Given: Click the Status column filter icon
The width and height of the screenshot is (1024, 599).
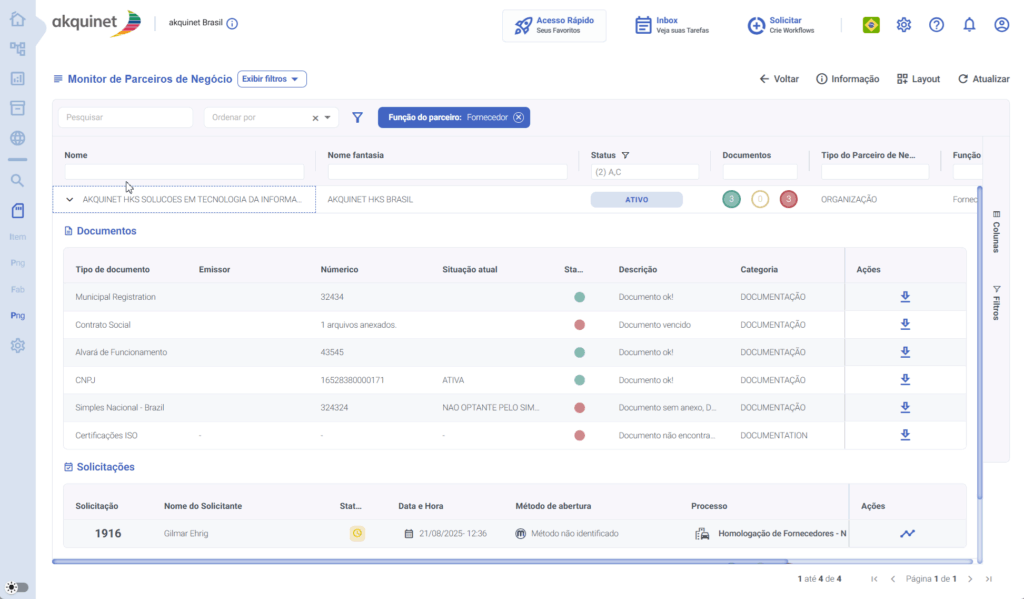Looking at the screenshot, I should click(x=626, y=155).
